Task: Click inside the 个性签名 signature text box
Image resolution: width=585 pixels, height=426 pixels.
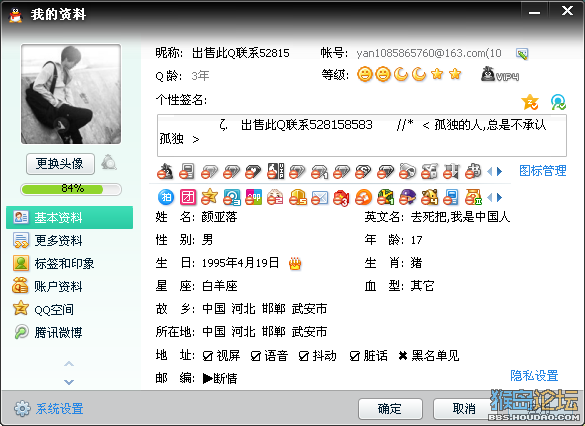Action: (362, 136)
